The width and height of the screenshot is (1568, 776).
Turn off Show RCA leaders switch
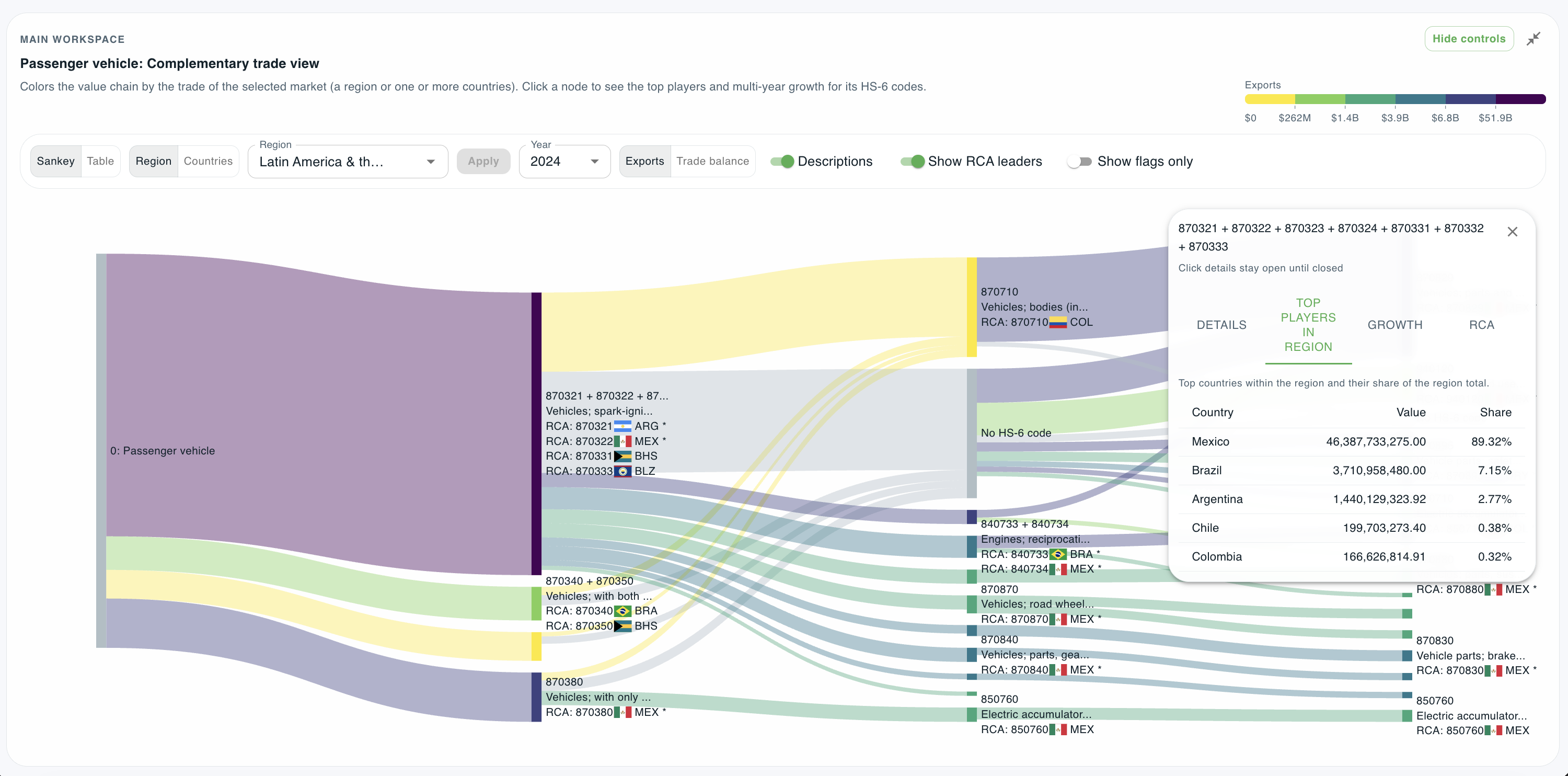pos(913,162)
